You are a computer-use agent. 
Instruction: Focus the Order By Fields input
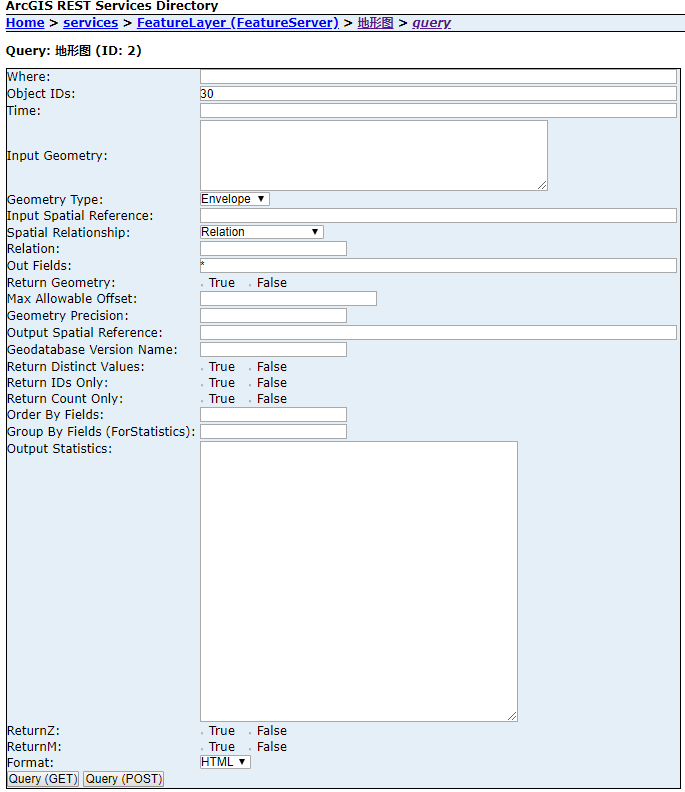[x=273, y=415]
